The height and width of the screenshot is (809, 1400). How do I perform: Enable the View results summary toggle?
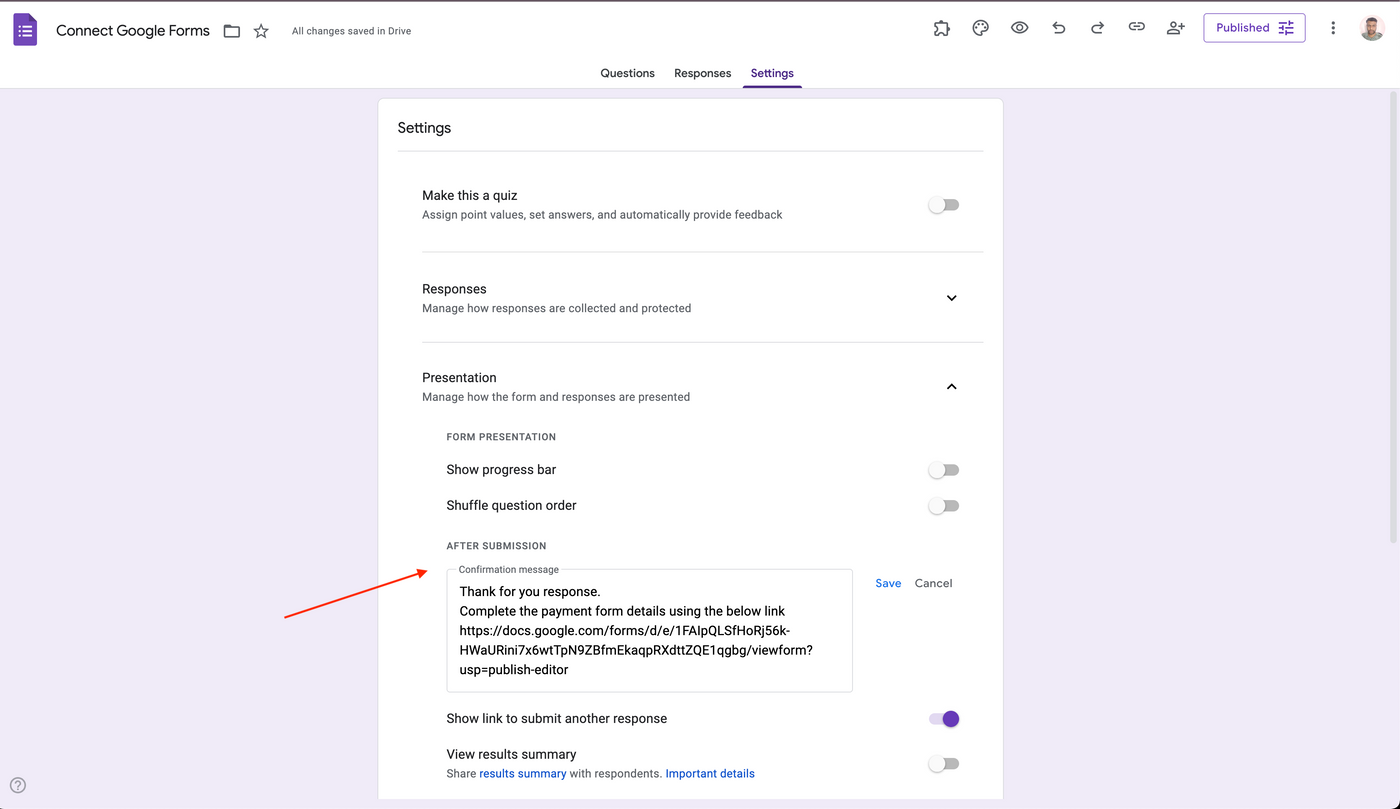(x=943, y=763)
